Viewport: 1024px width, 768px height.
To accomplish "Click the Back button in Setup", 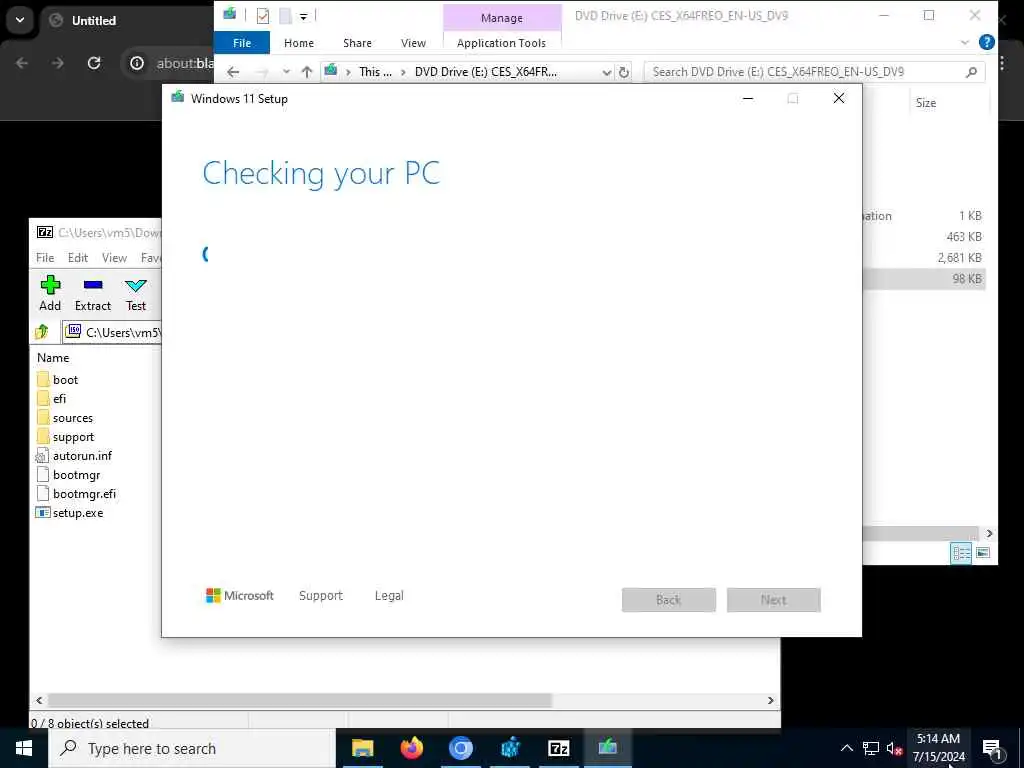I will click(669, 600).
